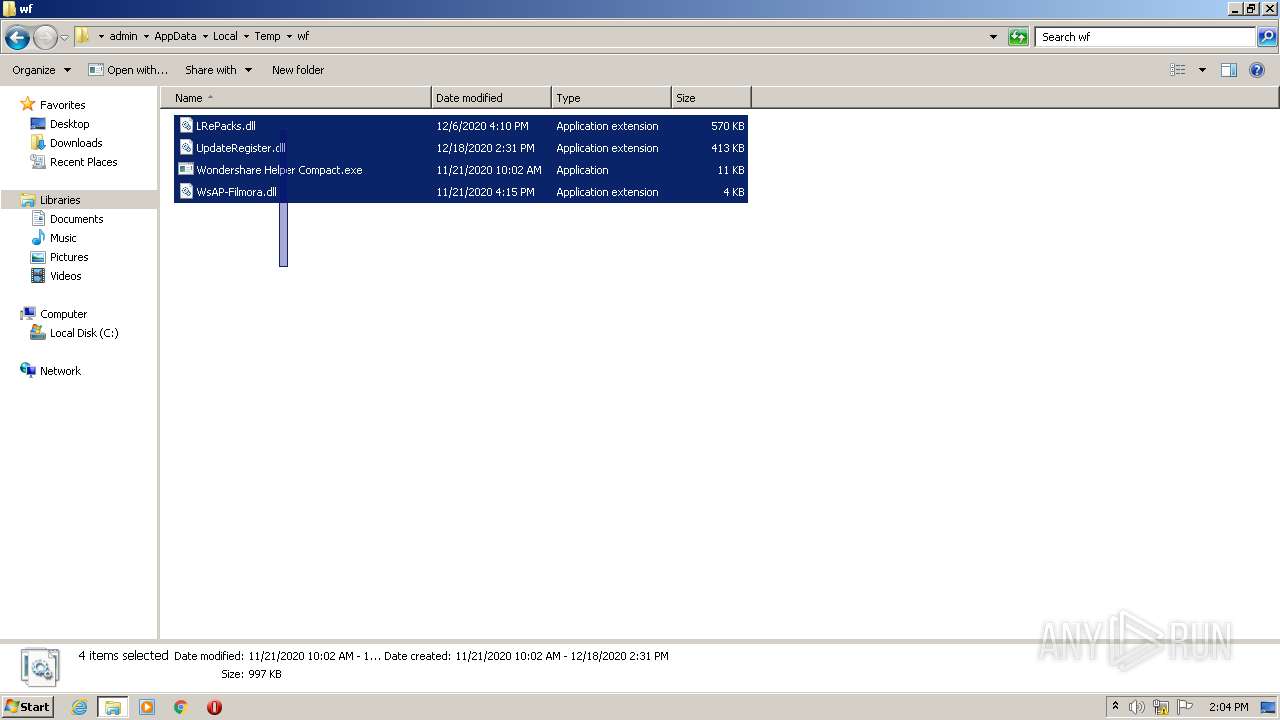This screenshot has width=1280, height=720.
Task: Toggle the preview pane
Action: click(x=1229, y=70)
